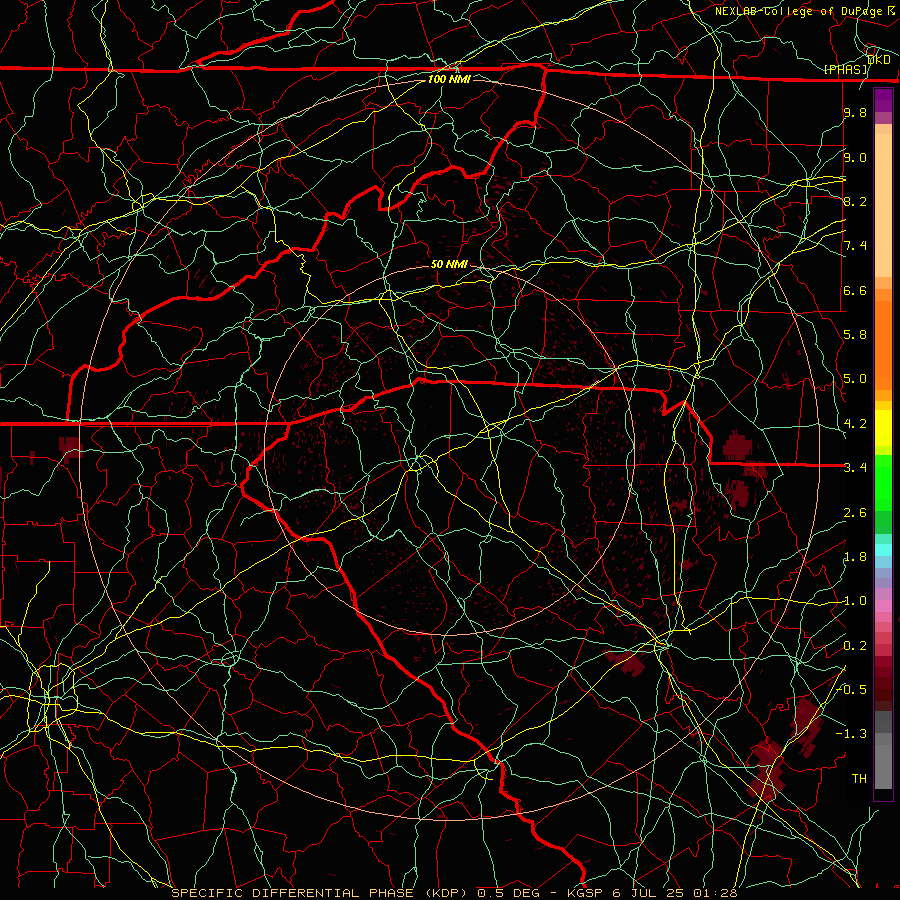Pick the pink legend band near 1.0

point(883,606)
